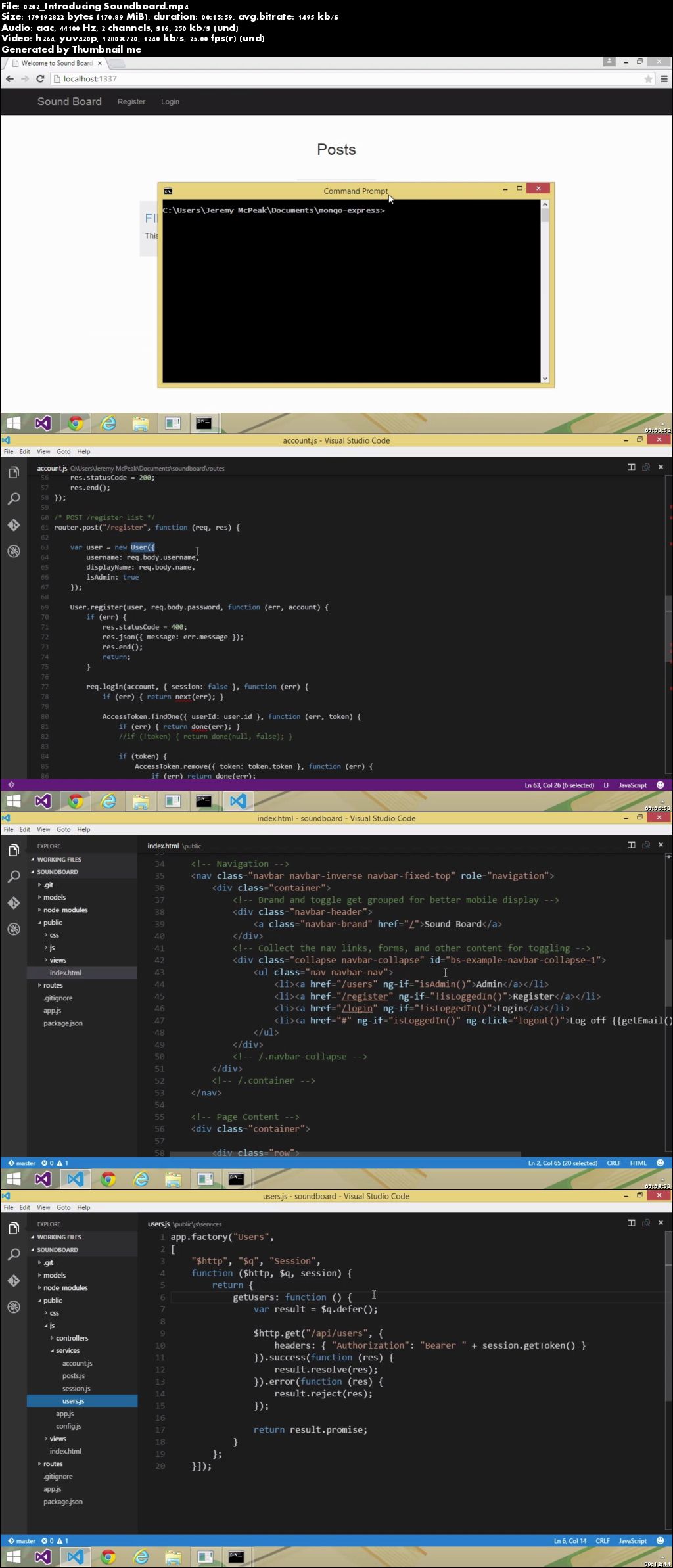Open the Edit menu in index.html window
Screen dimensions: 673x1568
(25, 830)
